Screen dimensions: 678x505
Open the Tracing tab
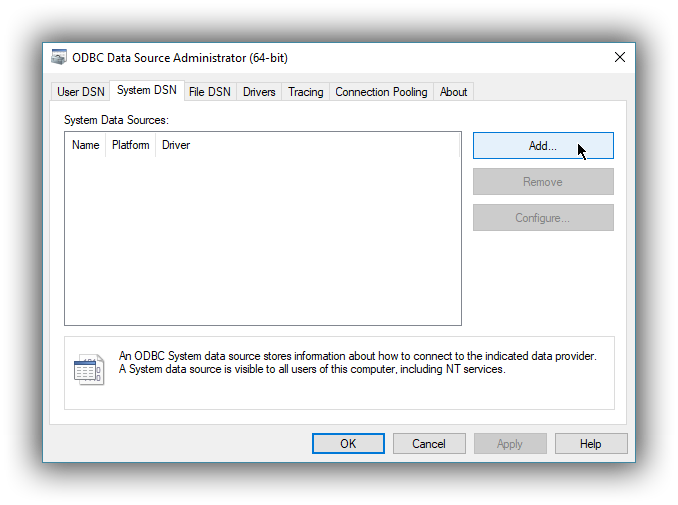point(305,92)
